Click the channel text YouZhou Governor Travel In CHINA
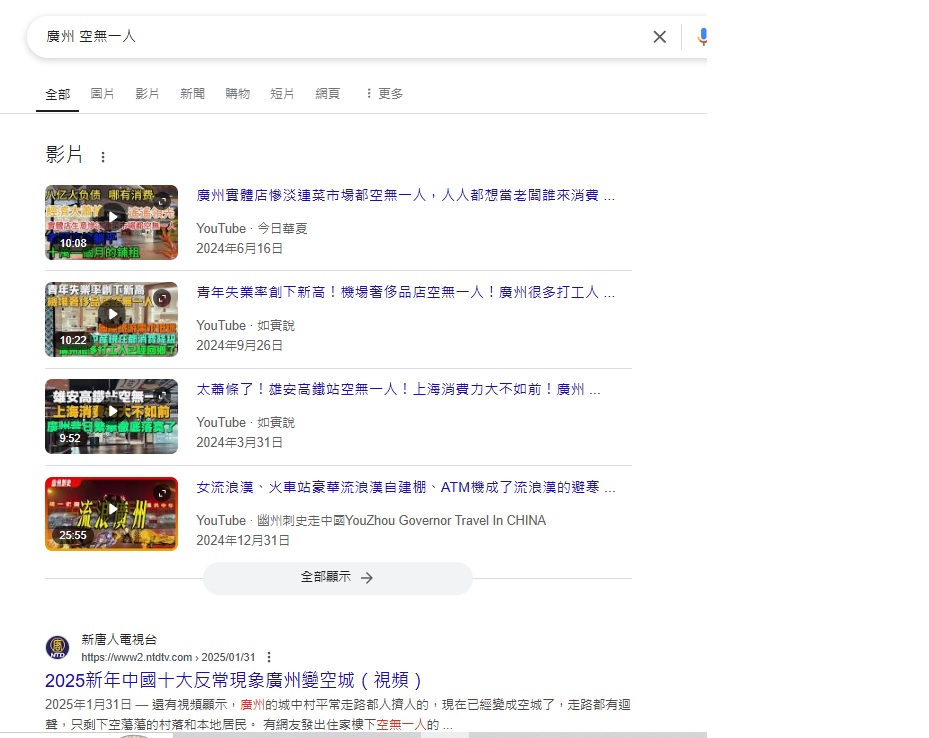 click(446, 521)
